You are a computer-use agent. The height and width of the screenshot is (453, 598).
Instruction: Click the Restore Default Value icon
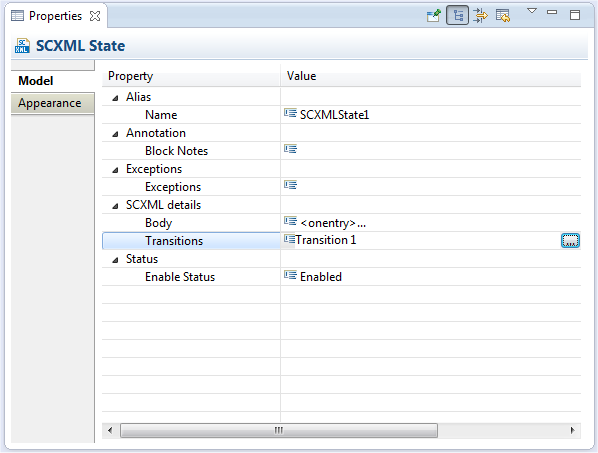(503, 16)
